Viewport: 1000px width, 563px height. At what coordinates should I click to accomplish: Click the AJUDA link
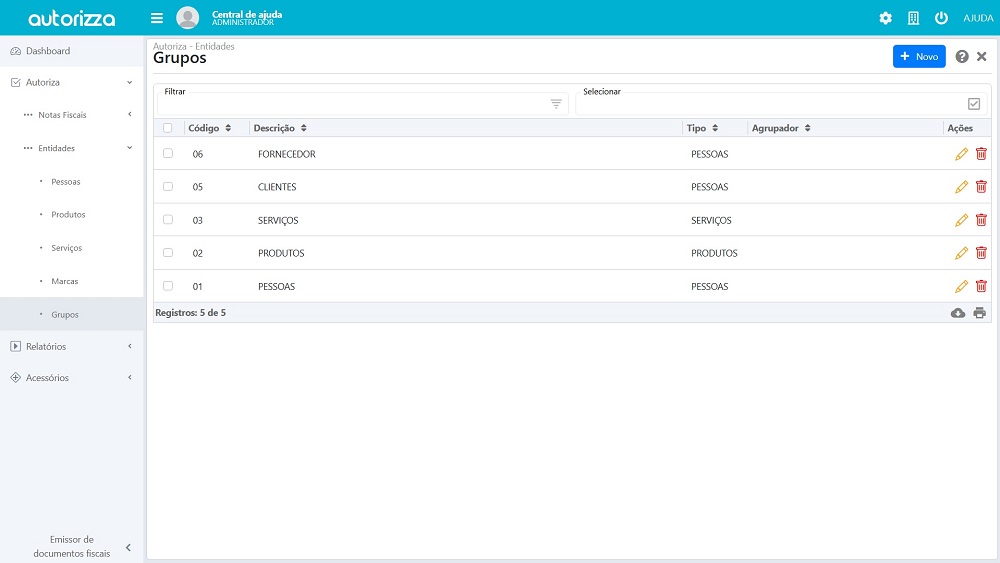[977, 18]
